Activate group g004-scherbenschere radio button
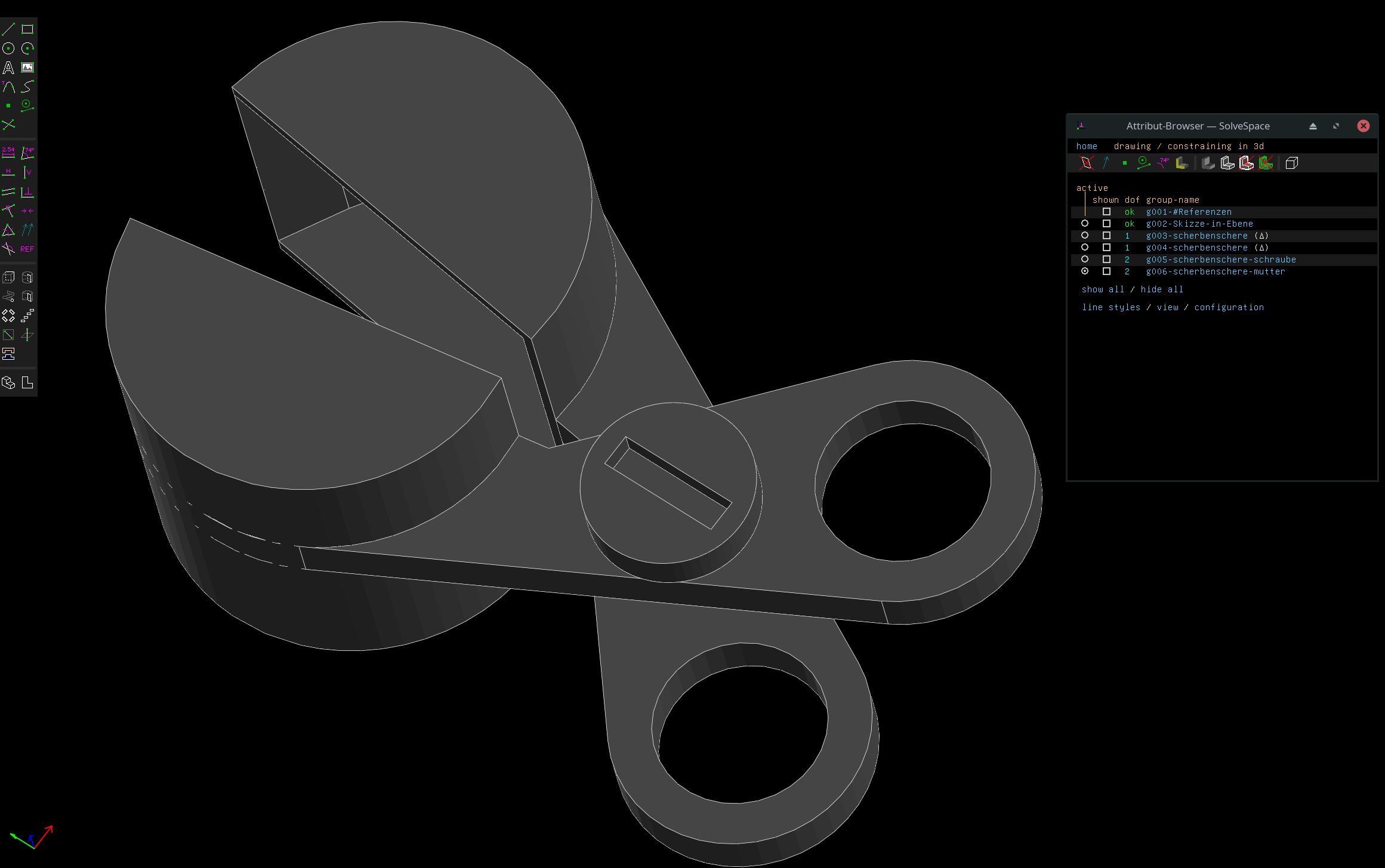The width and height of the screenshot is (1385, 868). (1085, 248)
